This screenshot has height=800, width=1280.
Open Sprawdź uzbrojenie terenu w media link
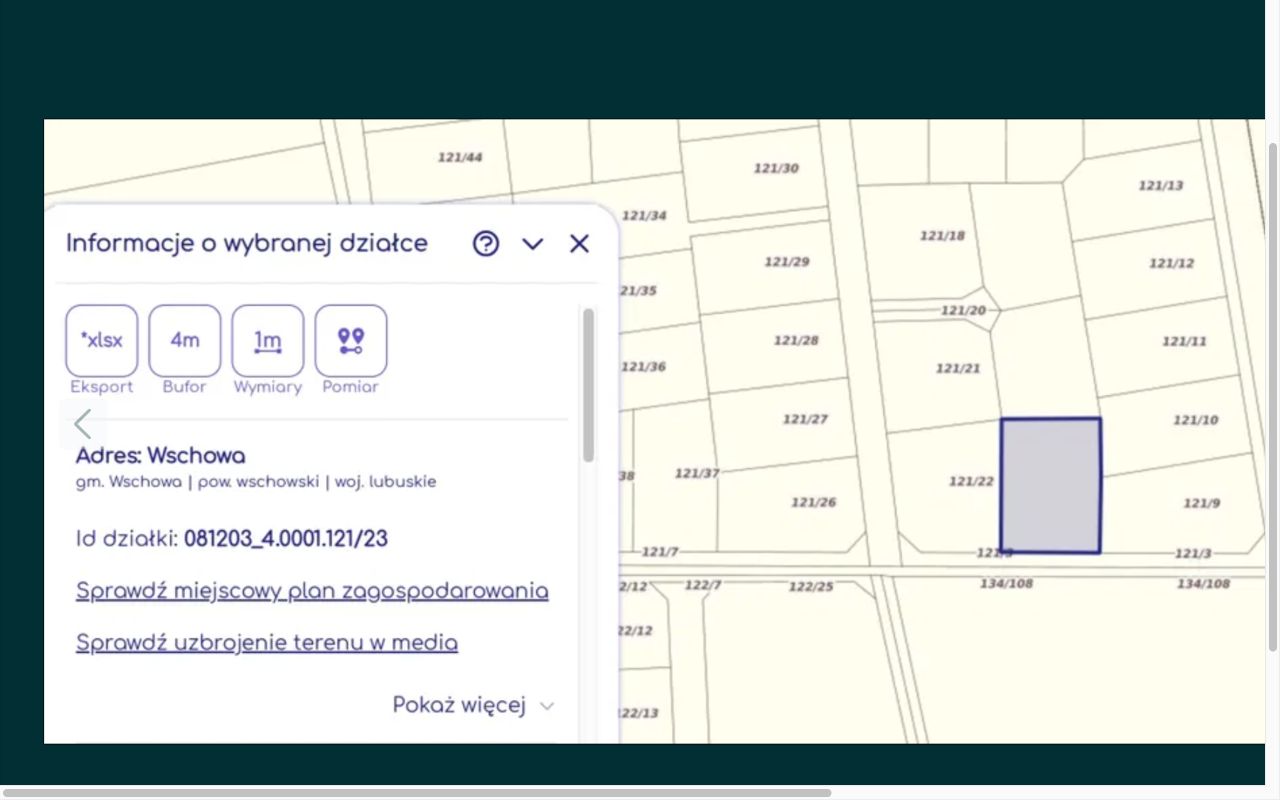pyautogui.click(x=267, y=643)
